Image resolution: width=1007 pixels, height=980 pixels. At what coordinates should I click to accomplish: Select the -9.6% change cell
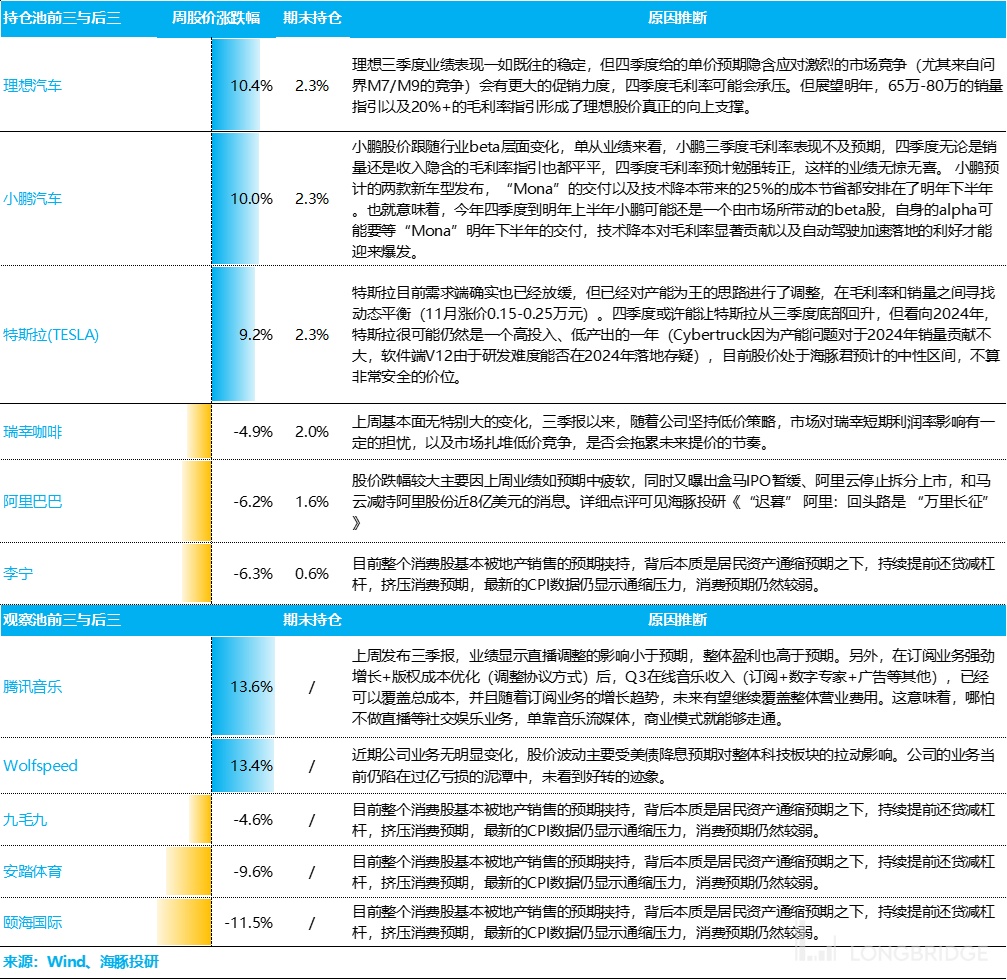253,871
